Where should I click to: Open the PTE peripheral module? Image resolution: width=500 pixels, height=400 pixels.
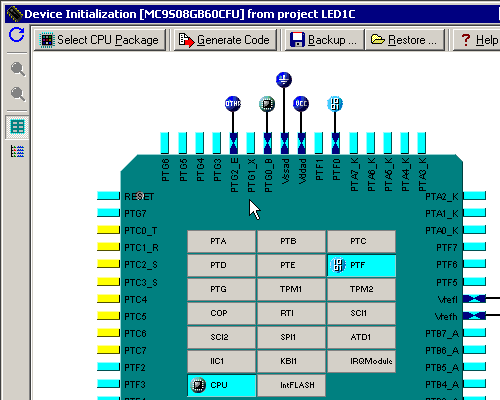291,265
